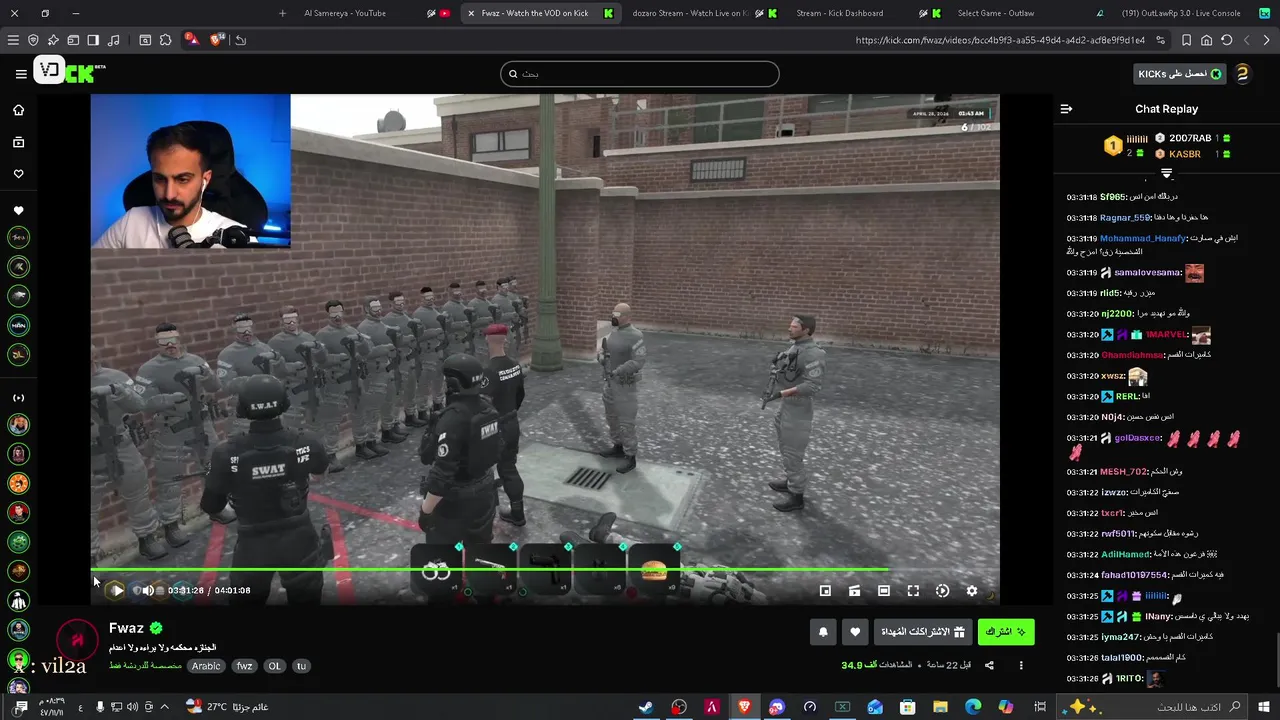Open the browse sidebar icon

pyautogui.click(x=18, y=143)
